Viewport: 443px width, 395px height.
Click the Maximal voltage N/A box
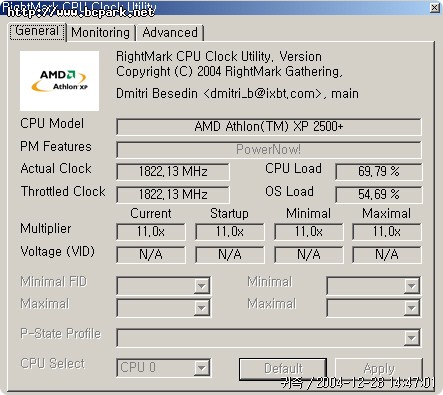(387, 255)
